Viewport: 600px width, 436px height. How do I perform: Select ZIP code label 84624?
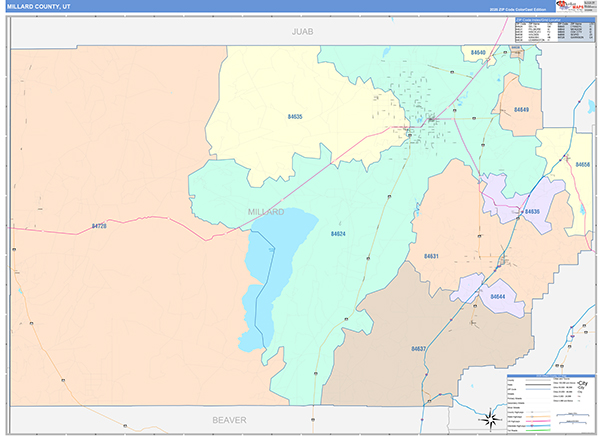coord(338,234)
